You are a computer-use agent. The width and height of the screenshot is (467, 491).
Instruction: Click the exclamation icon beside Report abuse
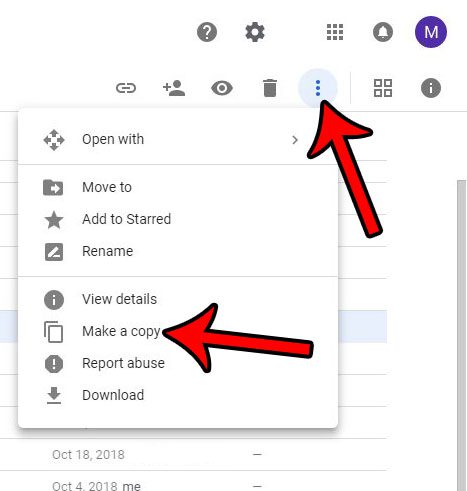(x=54, y=364)
